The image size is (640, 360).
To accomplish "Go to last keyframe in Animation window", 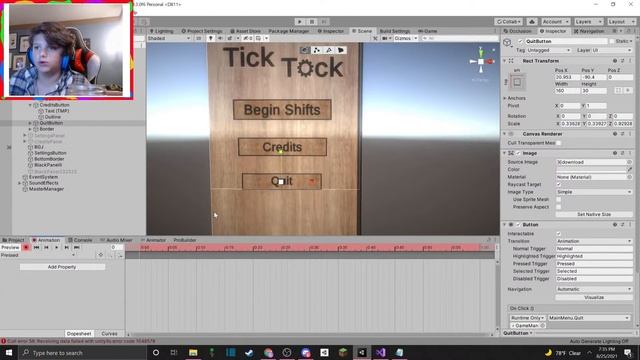I will pos(76,247).
